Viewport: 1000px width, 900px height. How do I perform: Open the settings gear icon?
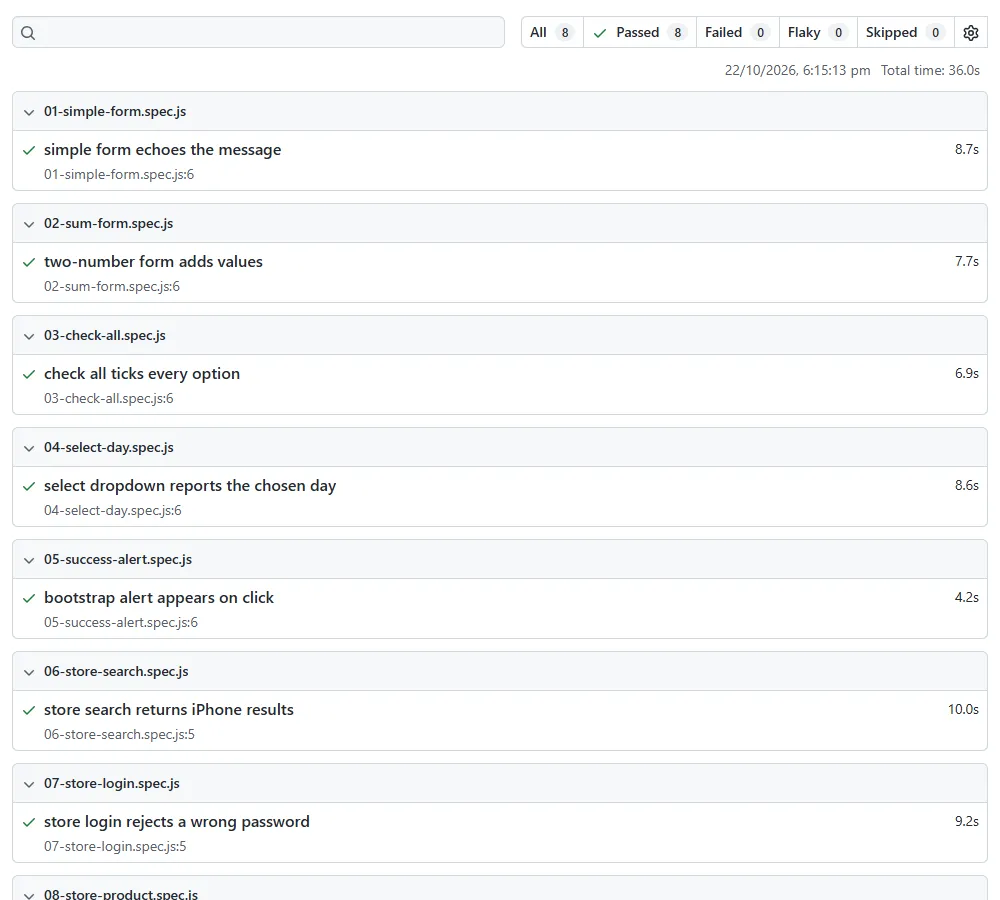pos(970,33)
